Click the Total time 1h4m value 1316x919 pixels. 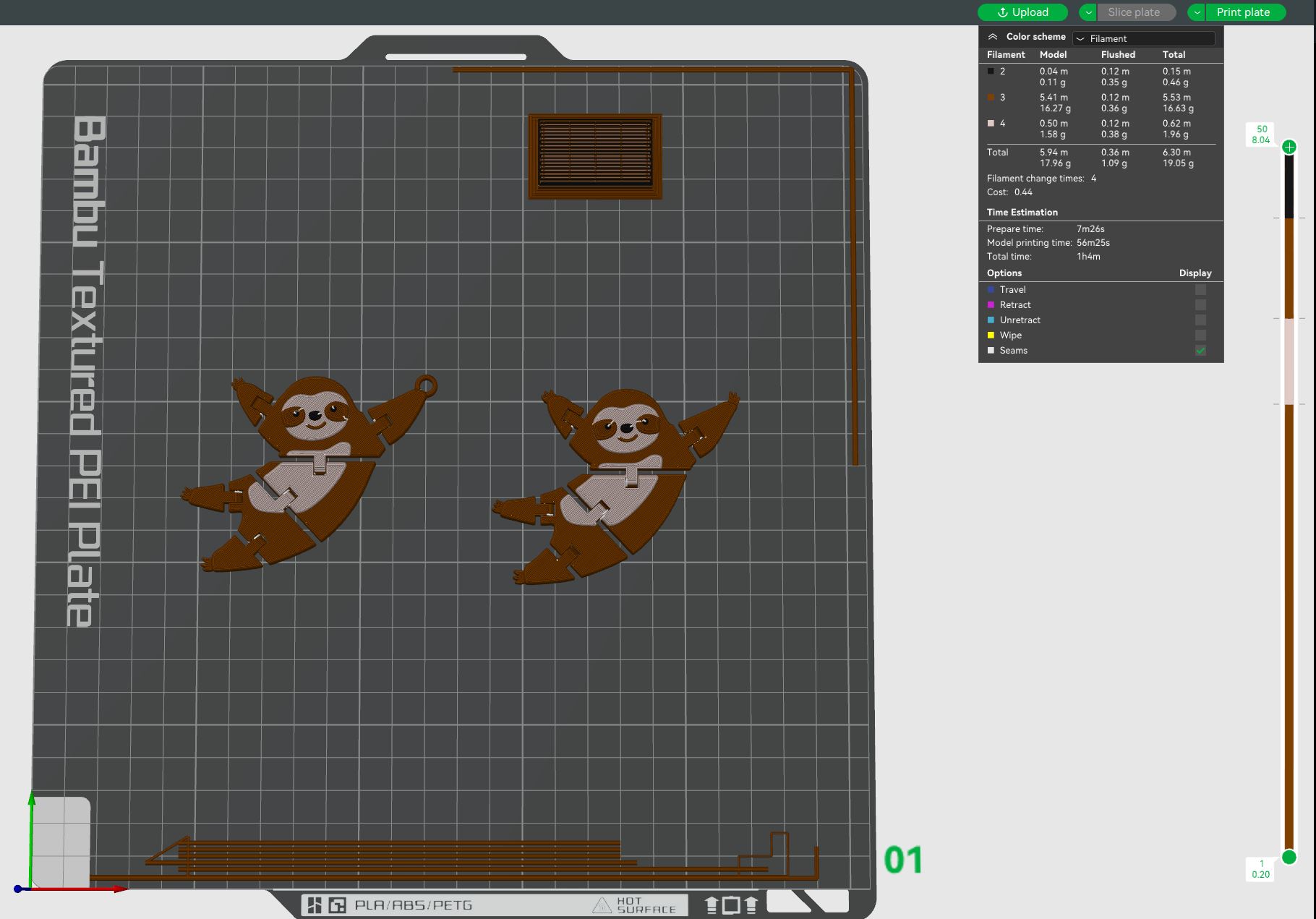[1088, 257]
